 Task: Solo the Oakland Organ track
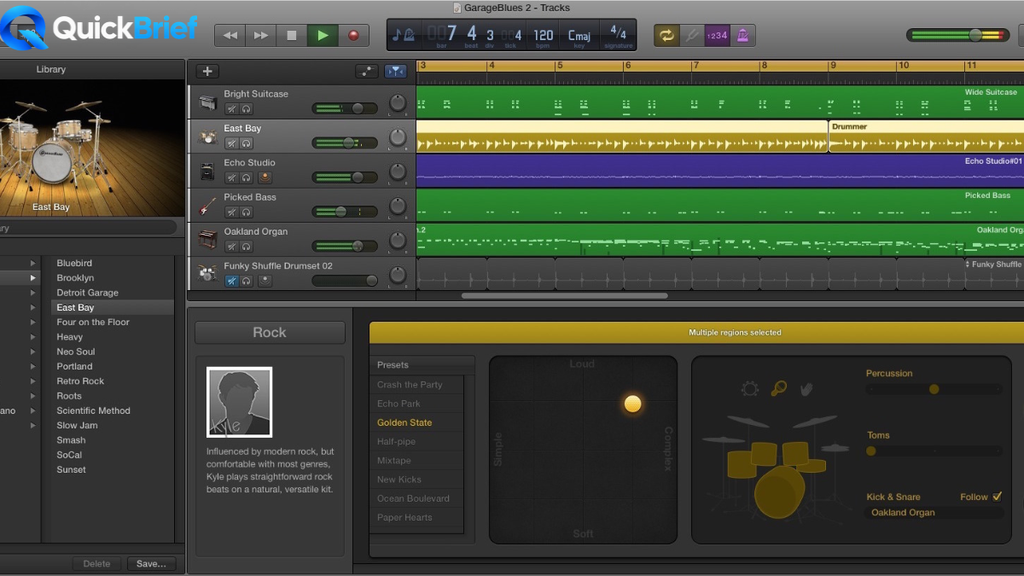coord(246,246)
